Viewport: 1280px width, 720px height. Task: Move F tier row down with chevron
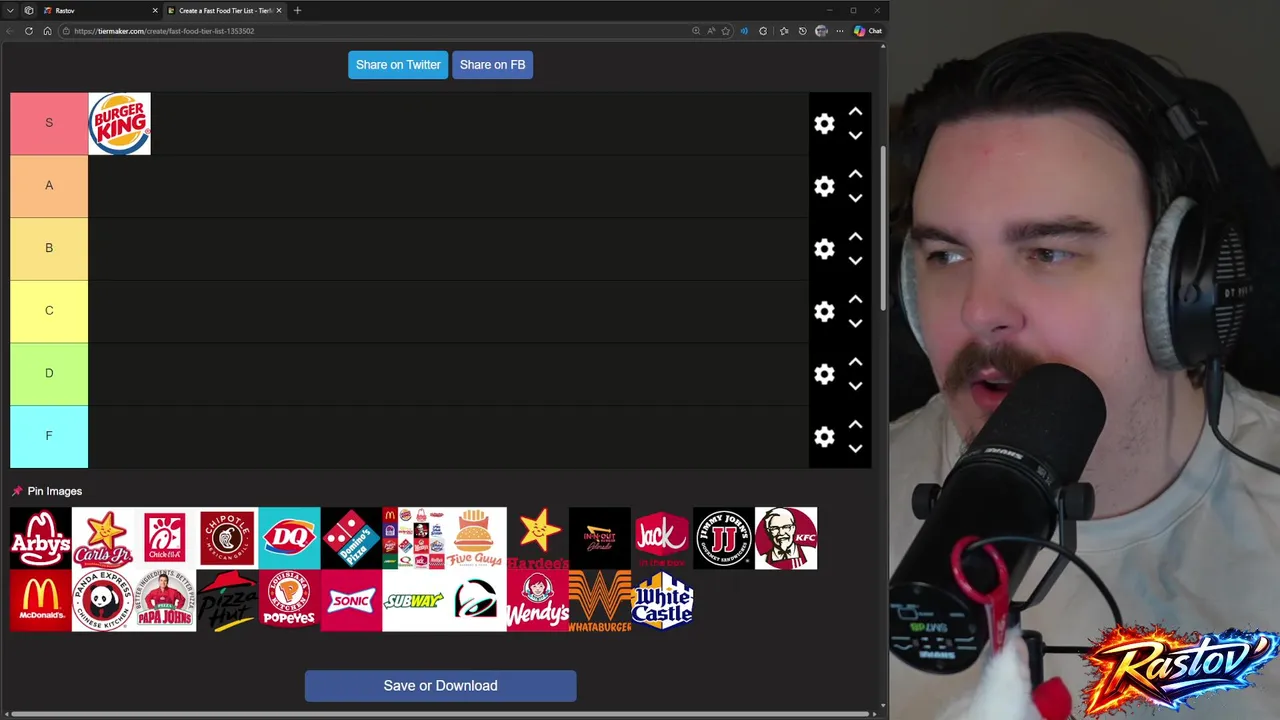coord(855,449)
